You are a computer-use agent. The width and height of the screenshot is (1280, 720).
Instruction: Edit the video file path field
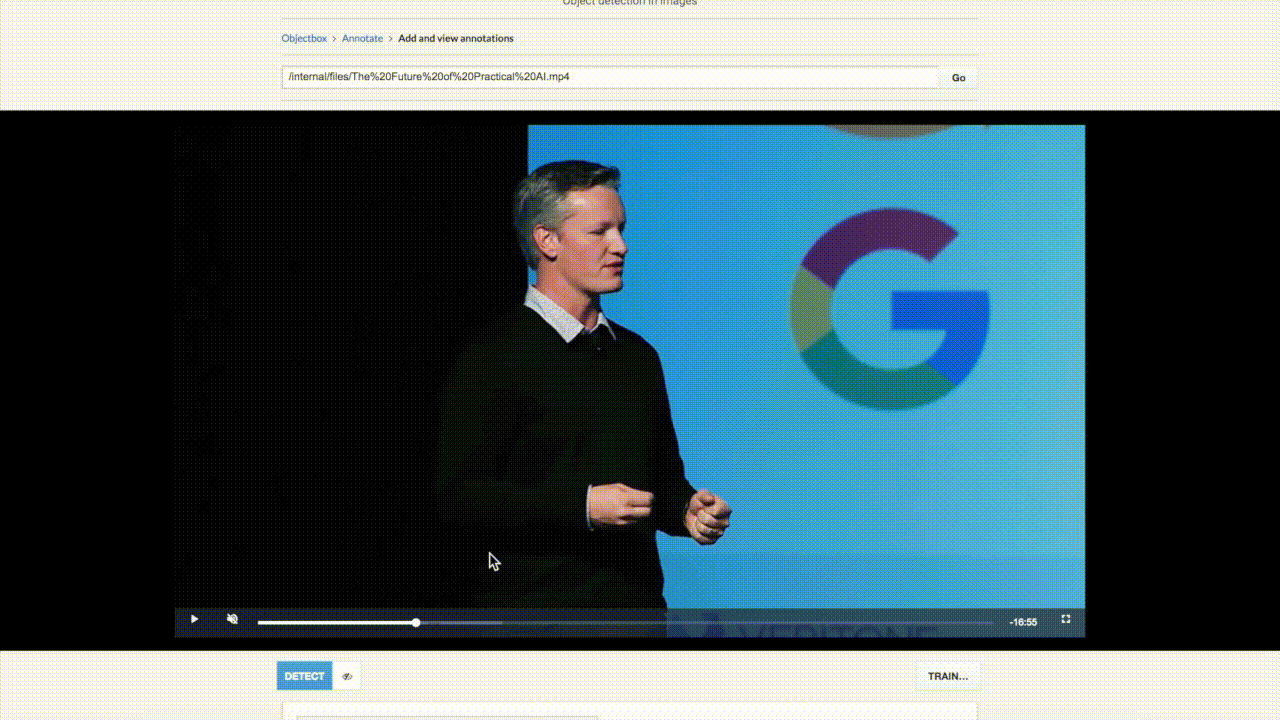[611, 77]
